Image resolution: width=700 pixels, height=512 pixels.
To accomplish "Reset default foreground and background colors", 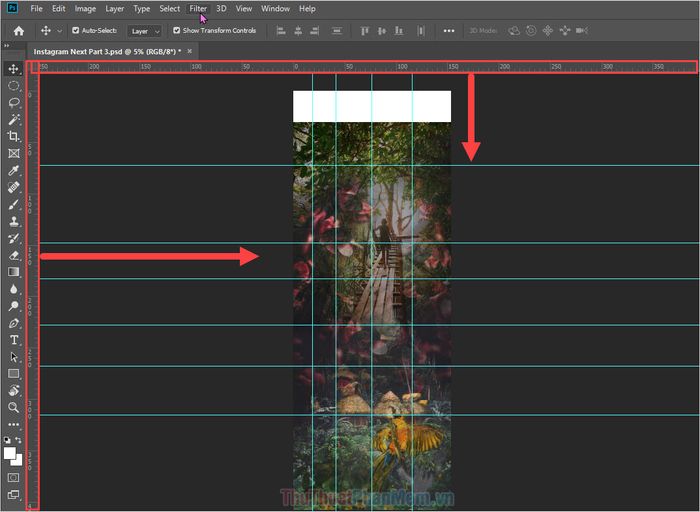I will pyautogui.click(x=7, y=440).
